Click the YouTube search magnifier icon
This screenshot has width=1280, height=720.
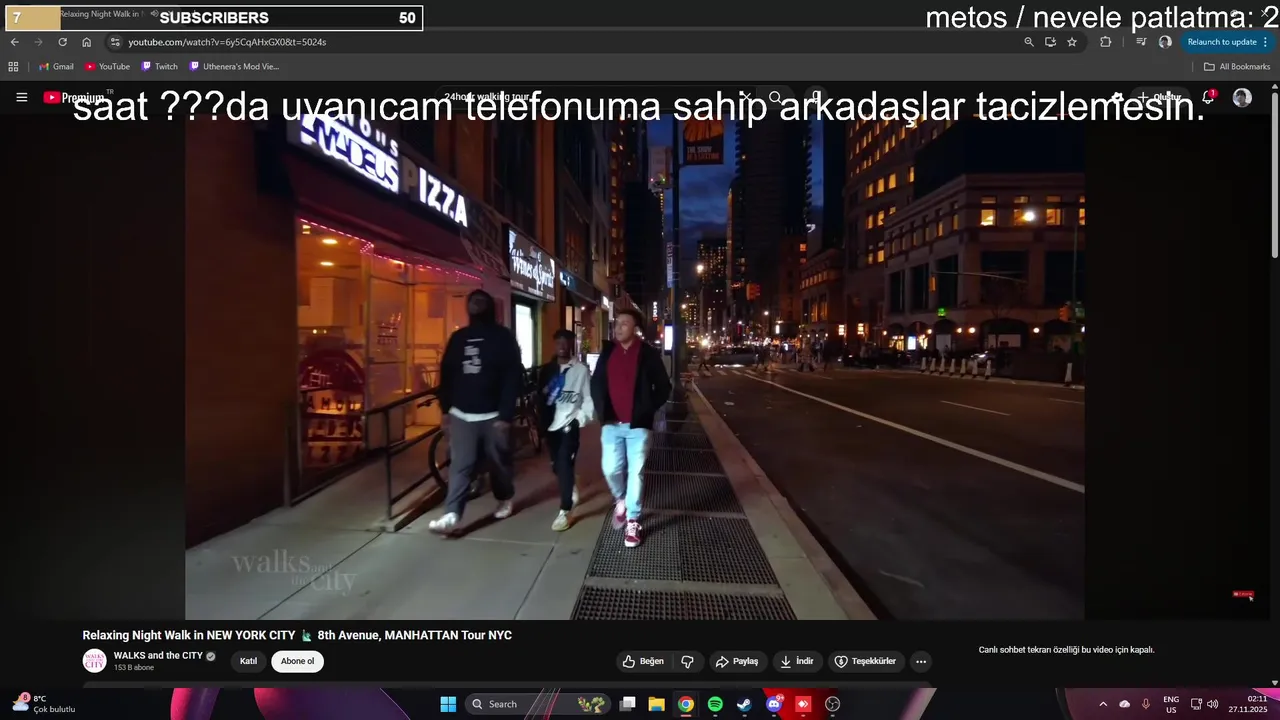click(x=775, y=97)
